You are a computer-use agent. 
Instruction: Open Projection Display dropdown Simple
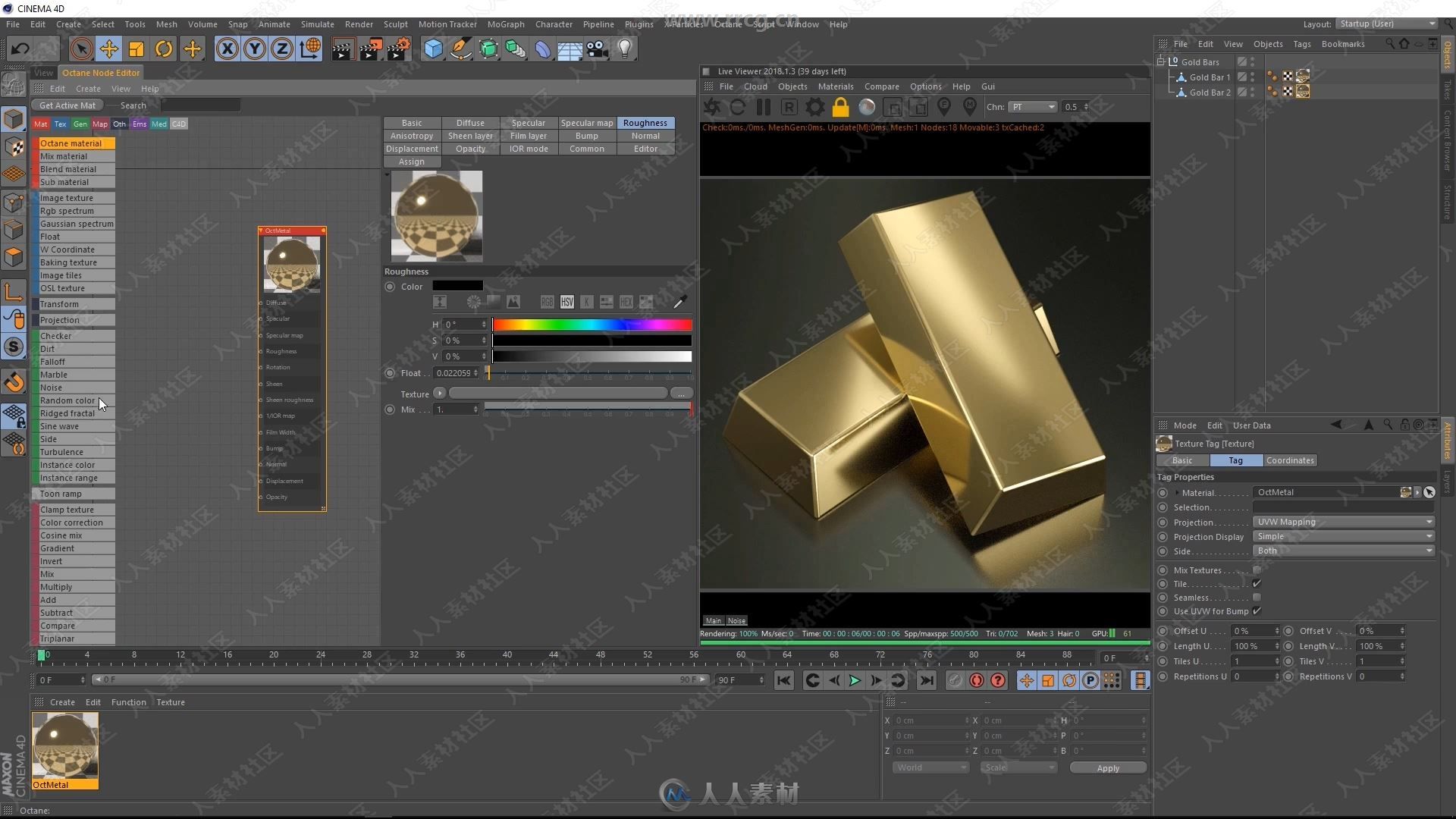pyautogui.click(x=1343, y=536)
